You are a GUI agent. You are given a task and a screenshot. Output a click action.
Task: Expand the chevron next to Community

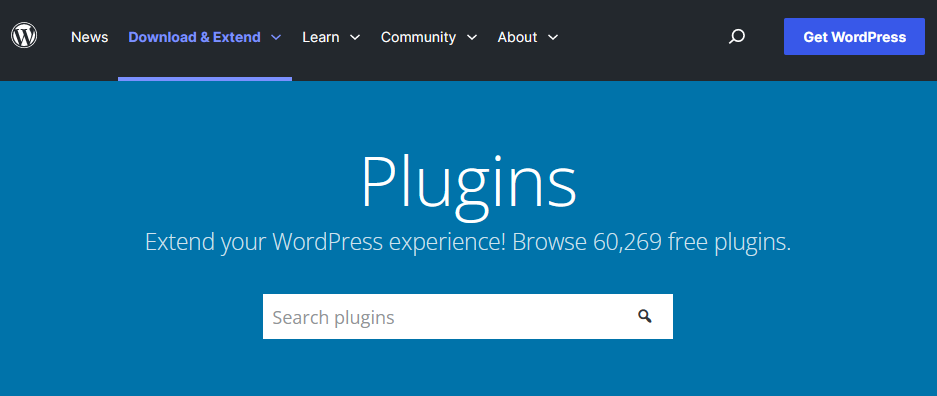(x=472, y=37)
